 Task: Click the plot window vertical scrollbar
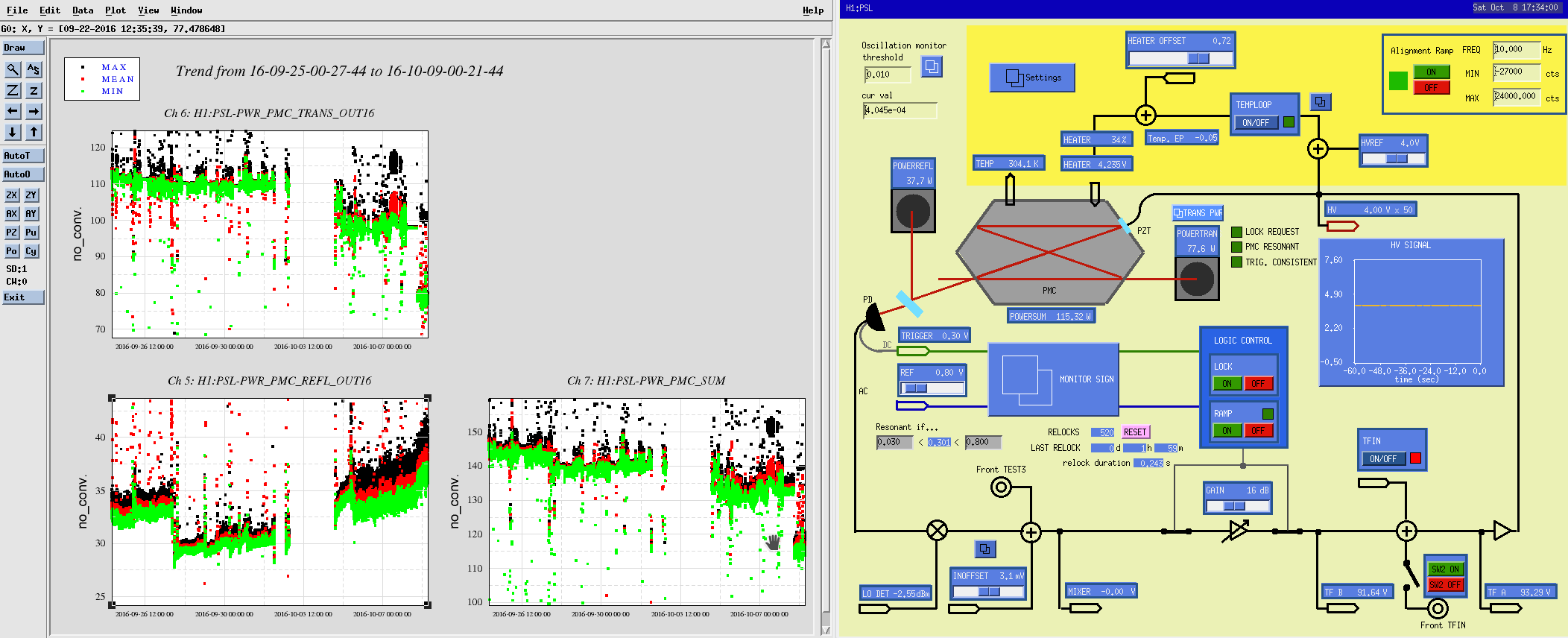(826, 335)
